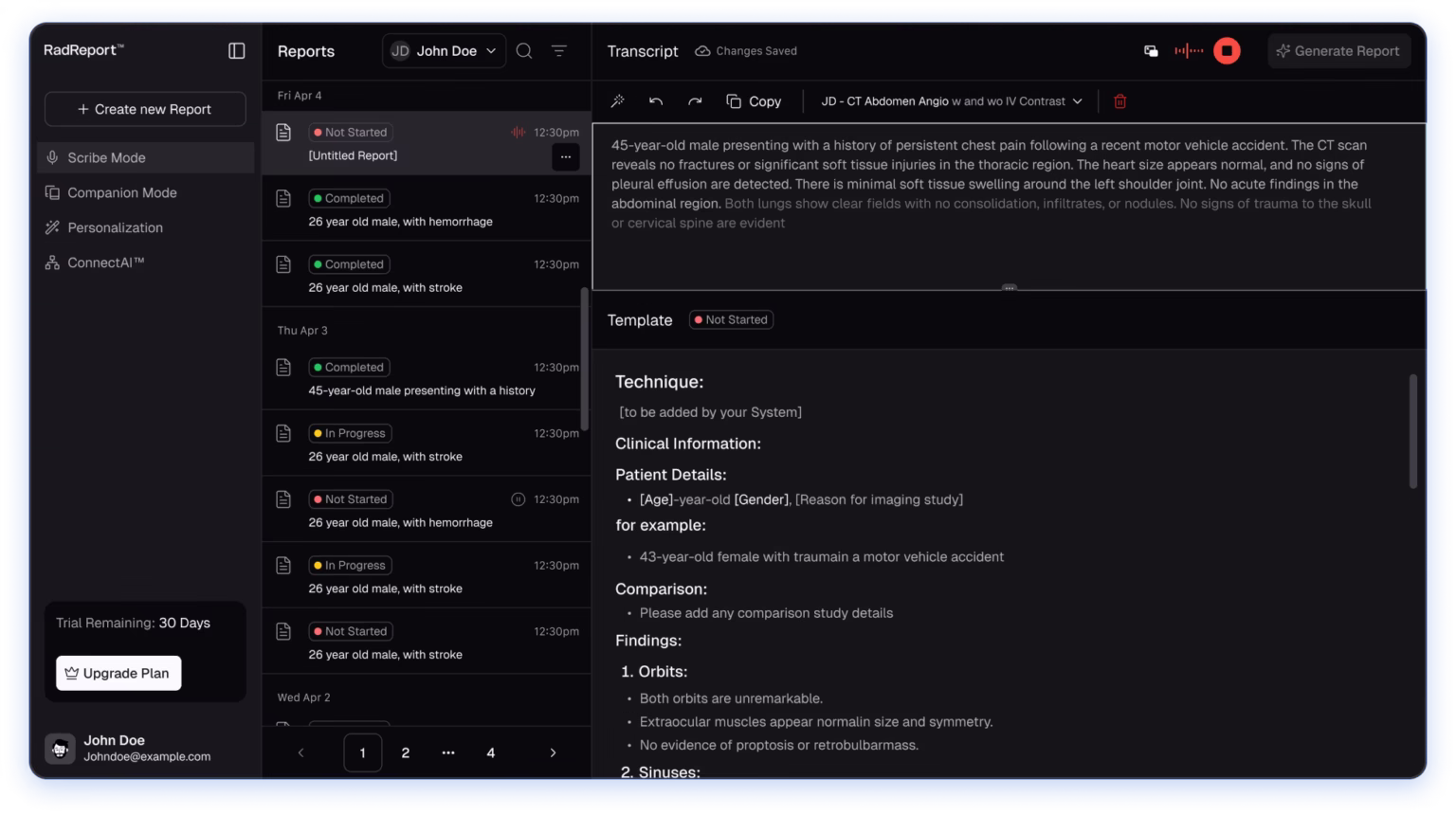Viewport: 1456px width, 815px height.
Task: Click the Create new Report button
Action: point(145,109)
